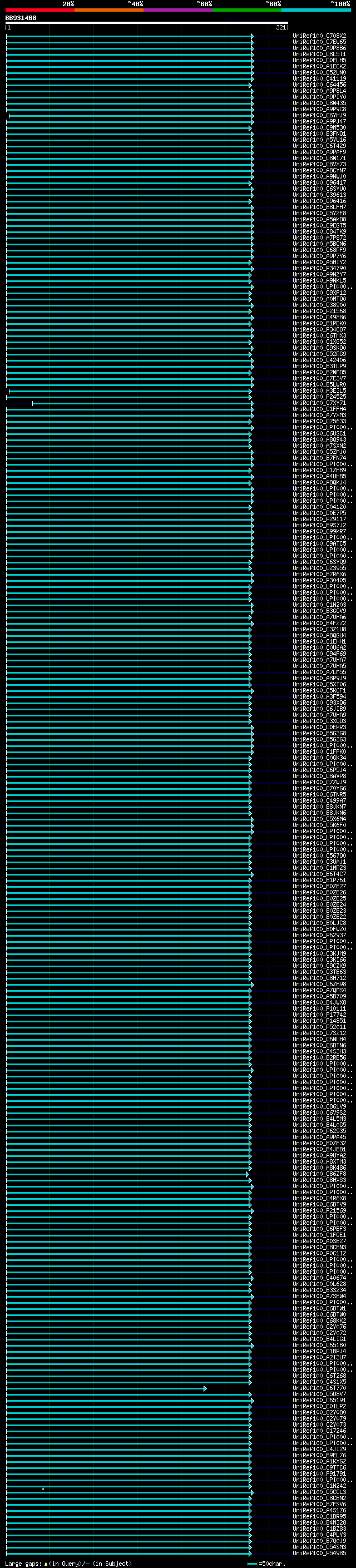Select hit label UniRef100_P21568
This screenshot has height=1568, width=356.
[319, 311]
